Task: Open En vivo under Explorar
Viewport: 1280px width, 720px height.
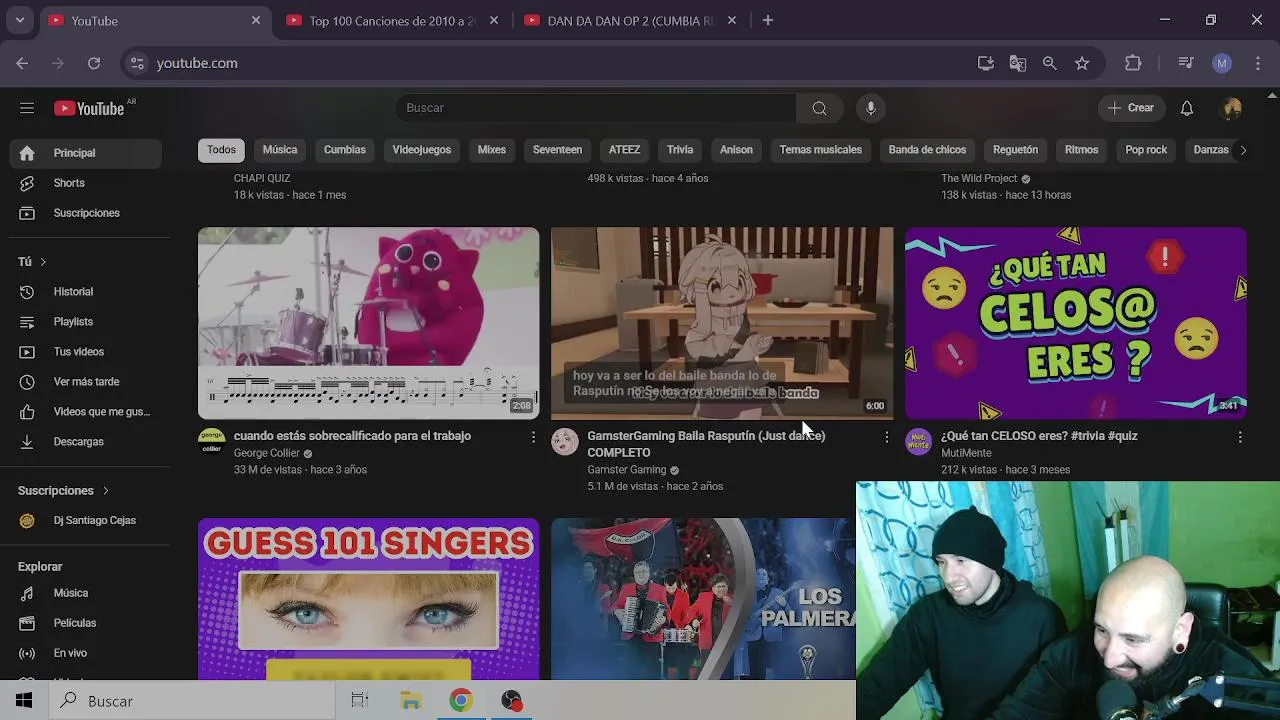Action: (85, 653)
